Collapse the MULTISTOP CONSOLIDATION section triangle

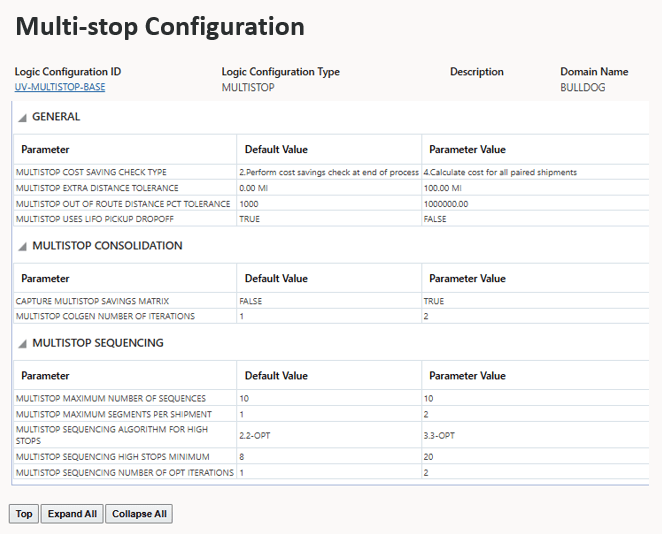(22, 247)
